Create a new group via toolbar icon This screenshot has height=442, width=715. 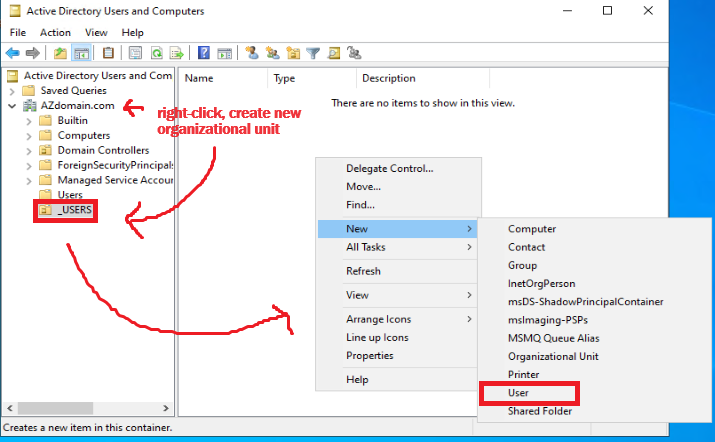tap(273, 53)
